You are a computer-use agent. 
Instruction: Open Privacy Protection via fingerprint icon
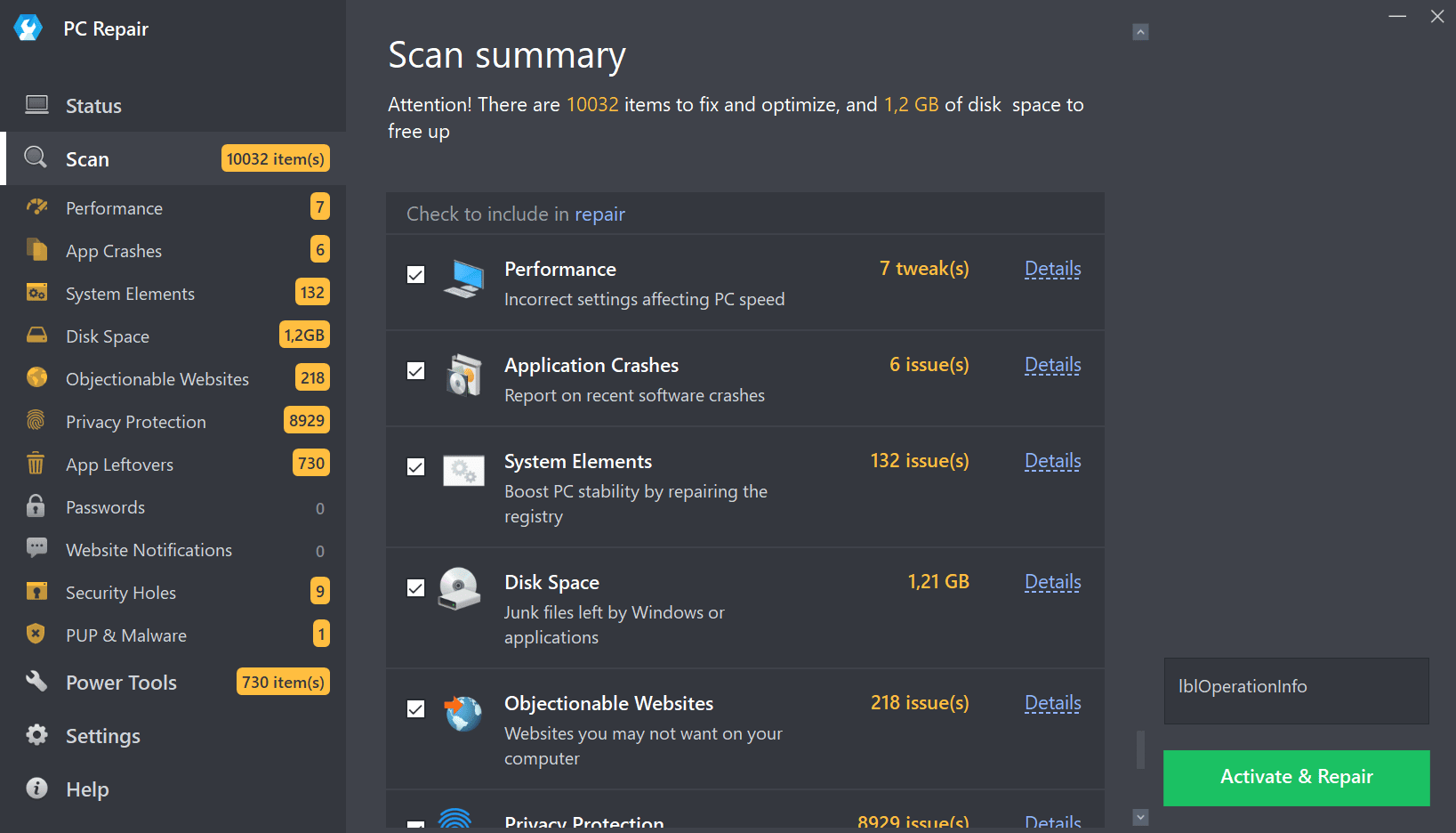tap(36, 421)
